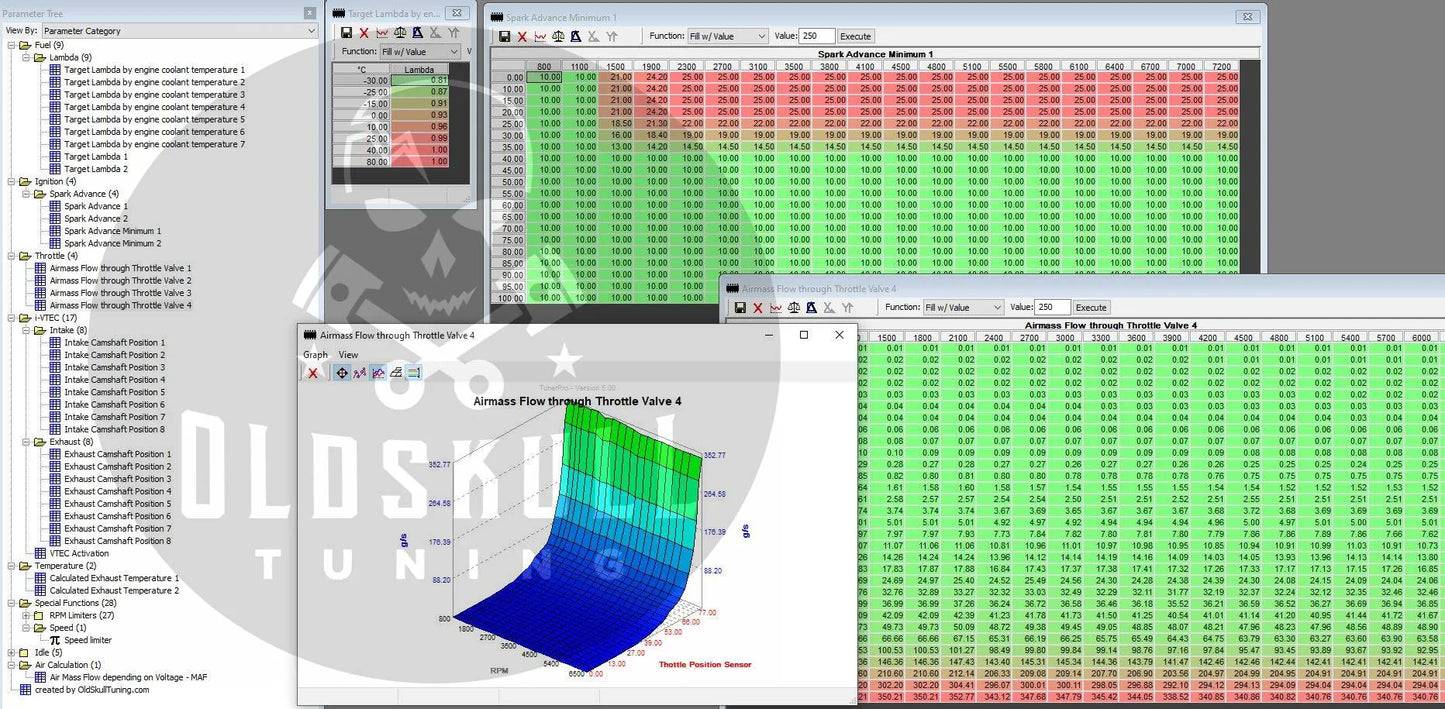Click the 0.81 lambda cell at -30.00 °C
Screen dimensions: 1445x709
click(419, 81)
